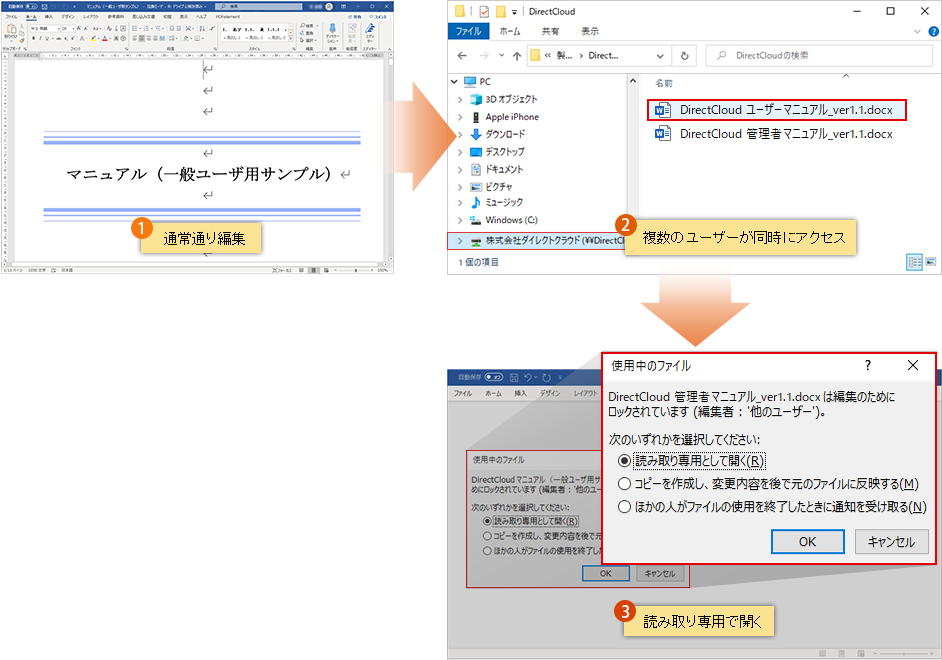
Task: Click the Bold icon in Word's Home ribbon
Action: [34, 38]
